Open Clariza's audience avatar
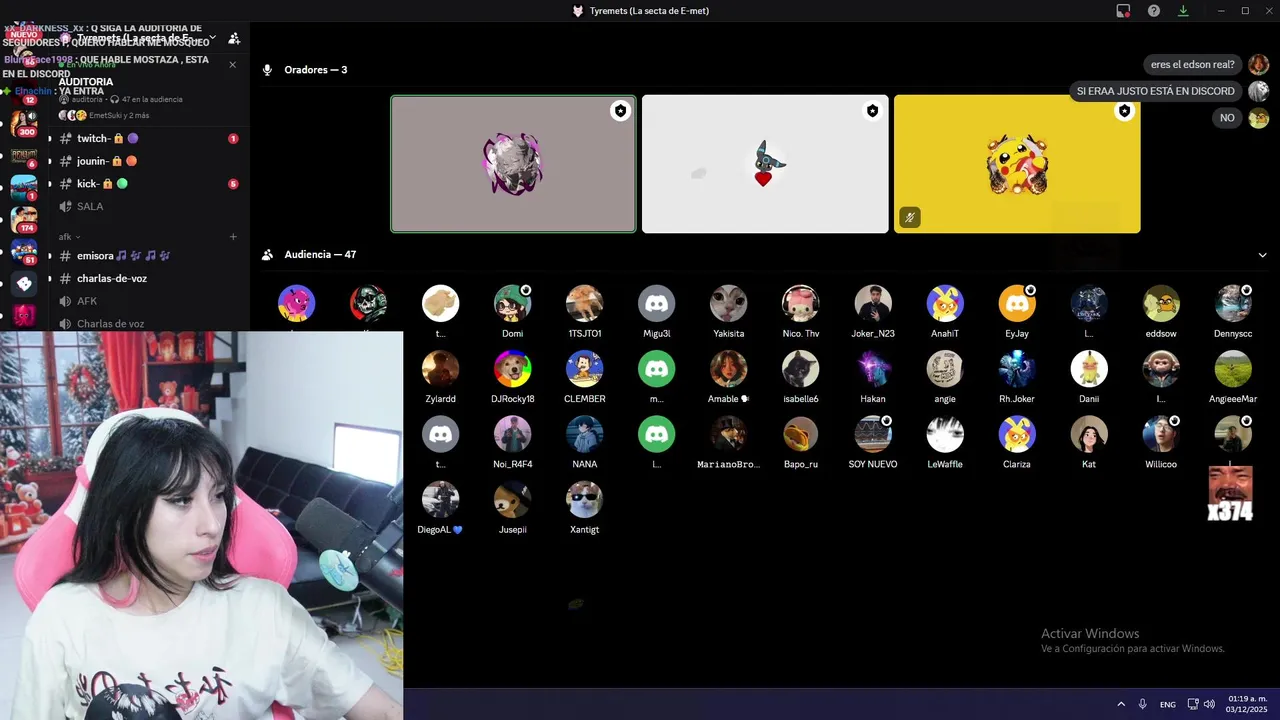 (x=1016, y=435)
